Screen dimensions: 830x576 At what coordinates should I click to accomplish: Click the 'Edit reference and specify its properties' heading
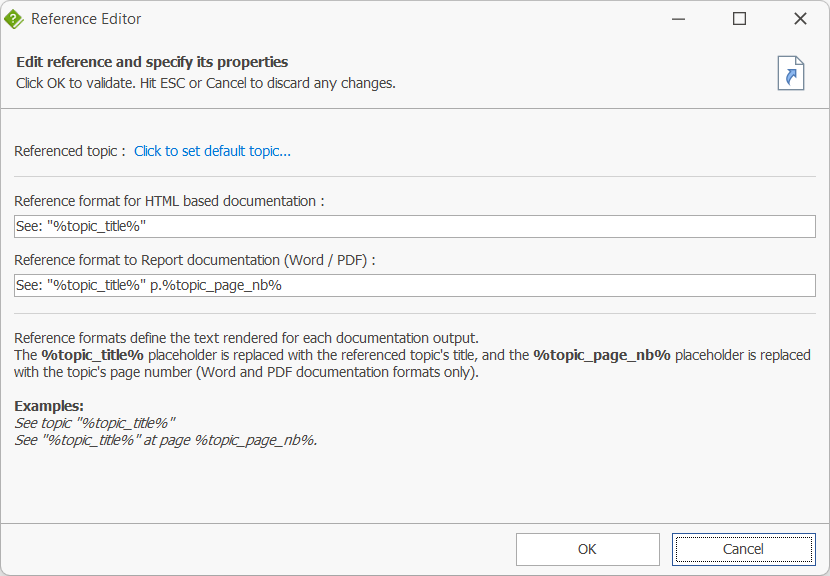click(x=152, y=62)
